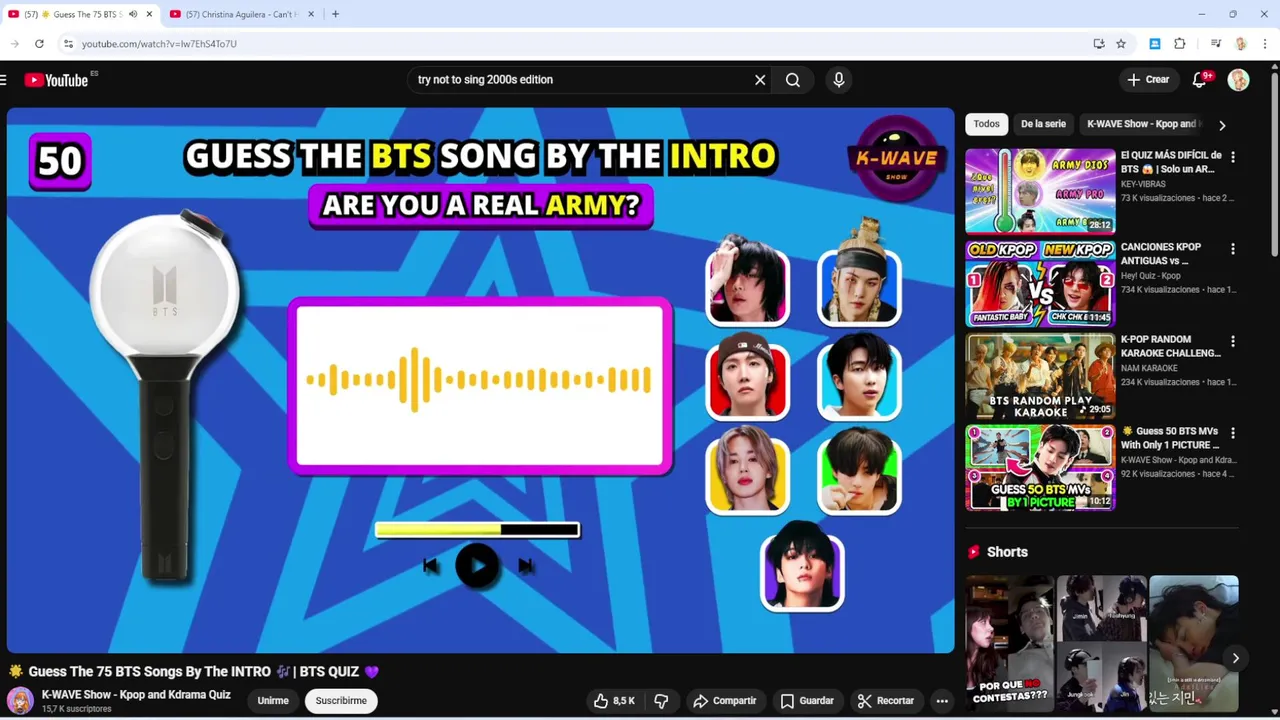This screenshot has height=720, width=1280.
Task: Open options for CANCIONES KPOP ANTIGUAS video
Action: 1233,249
